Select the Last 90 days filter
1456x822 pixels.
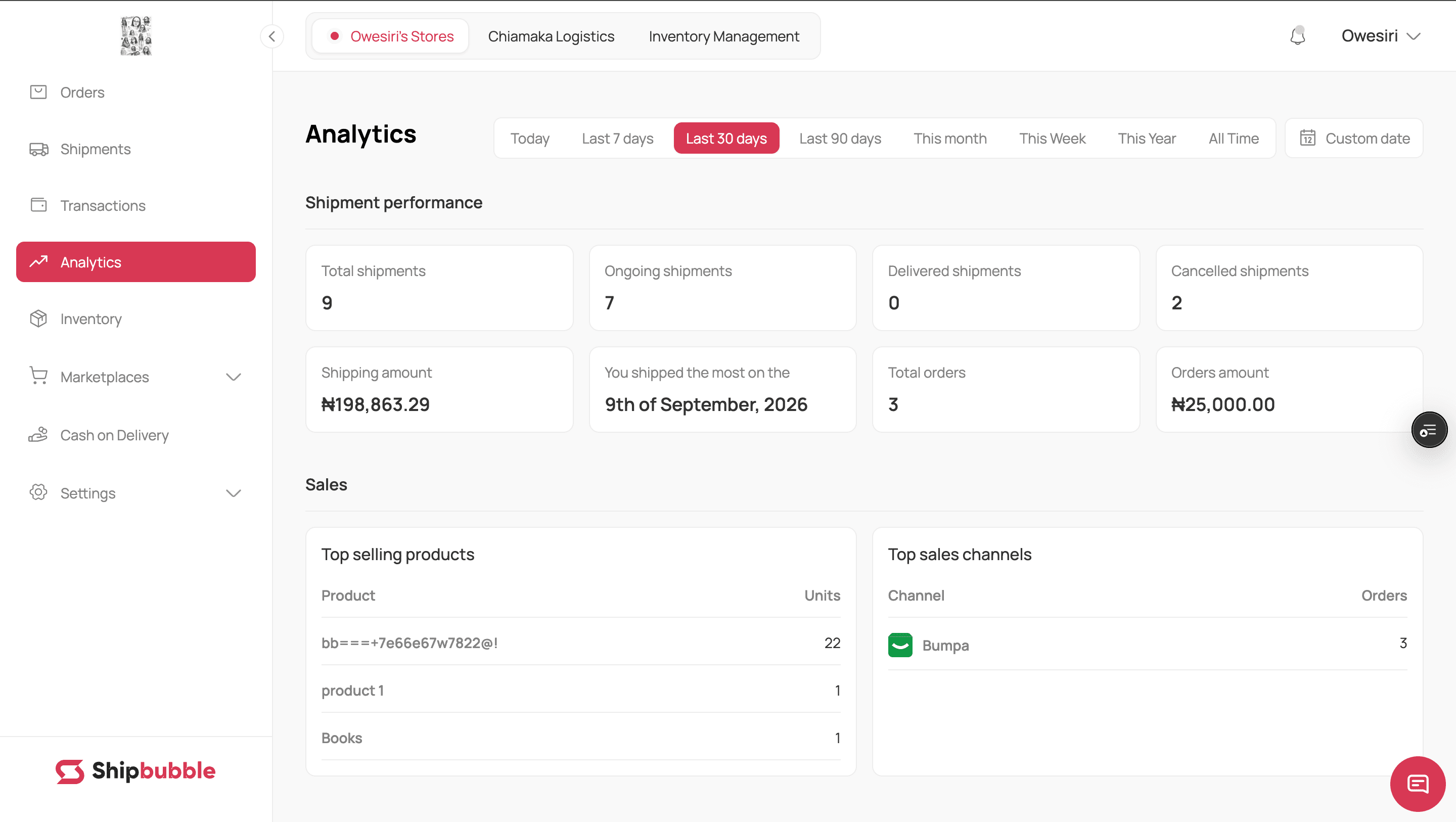click(840, 139)
